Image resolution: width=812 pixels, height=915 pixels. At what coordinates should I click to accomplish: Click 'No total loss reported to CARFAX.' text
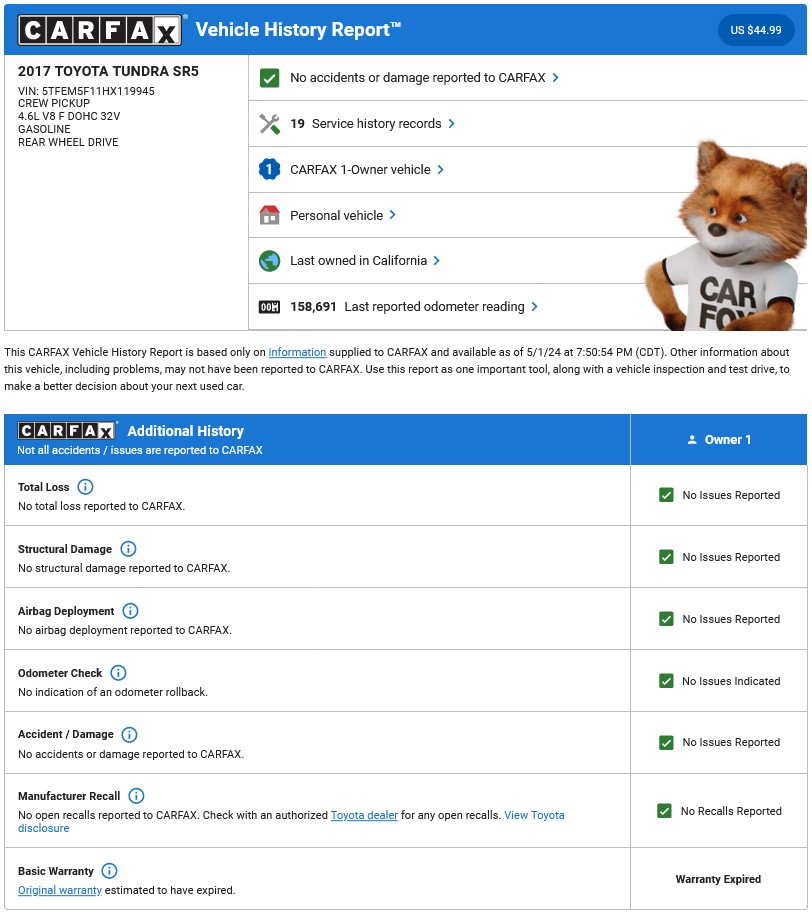[x=102, y=506]
